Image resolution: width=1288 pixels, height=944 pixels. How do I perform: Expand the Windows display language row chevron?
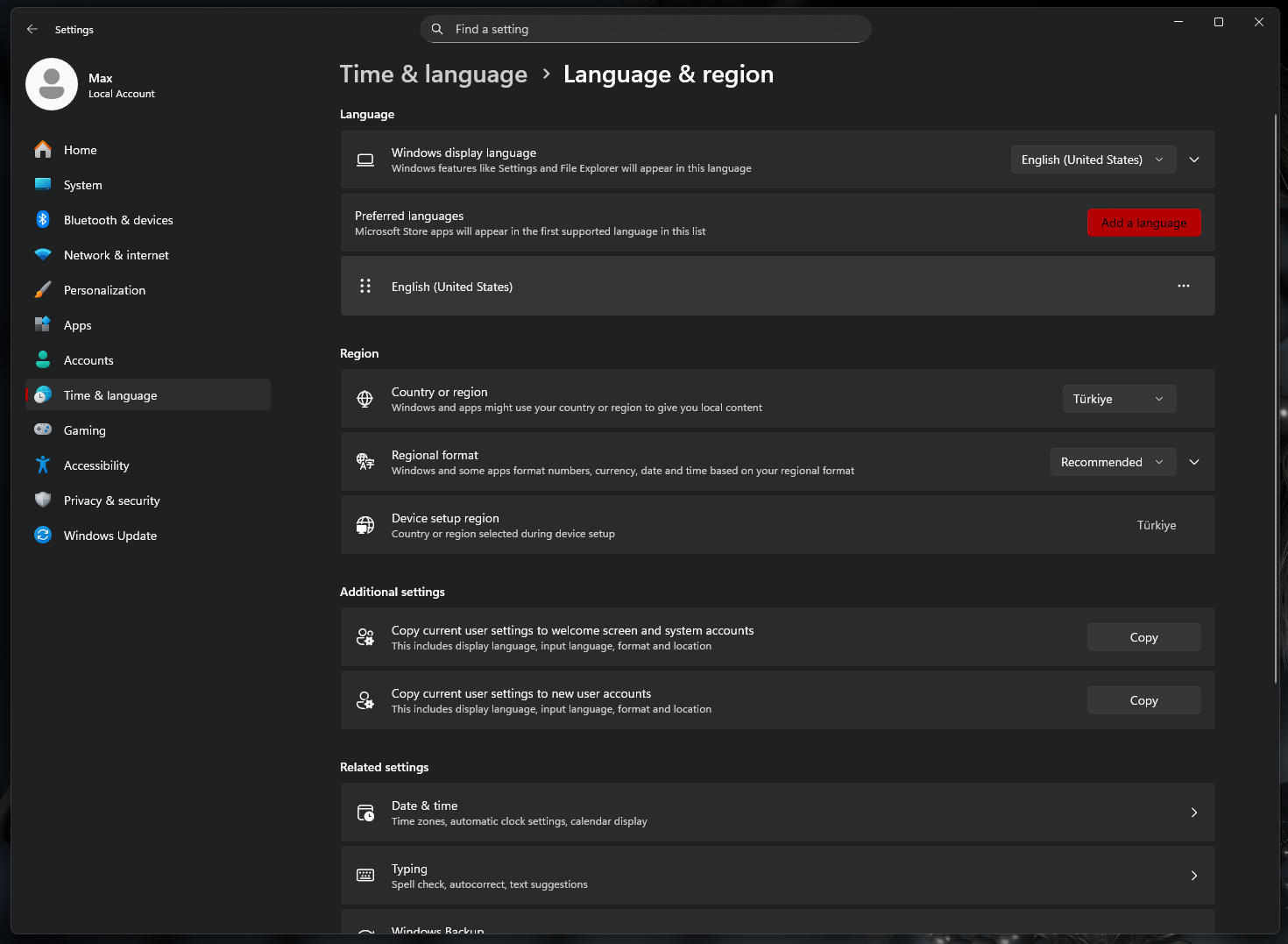[x=1194, y=160]
